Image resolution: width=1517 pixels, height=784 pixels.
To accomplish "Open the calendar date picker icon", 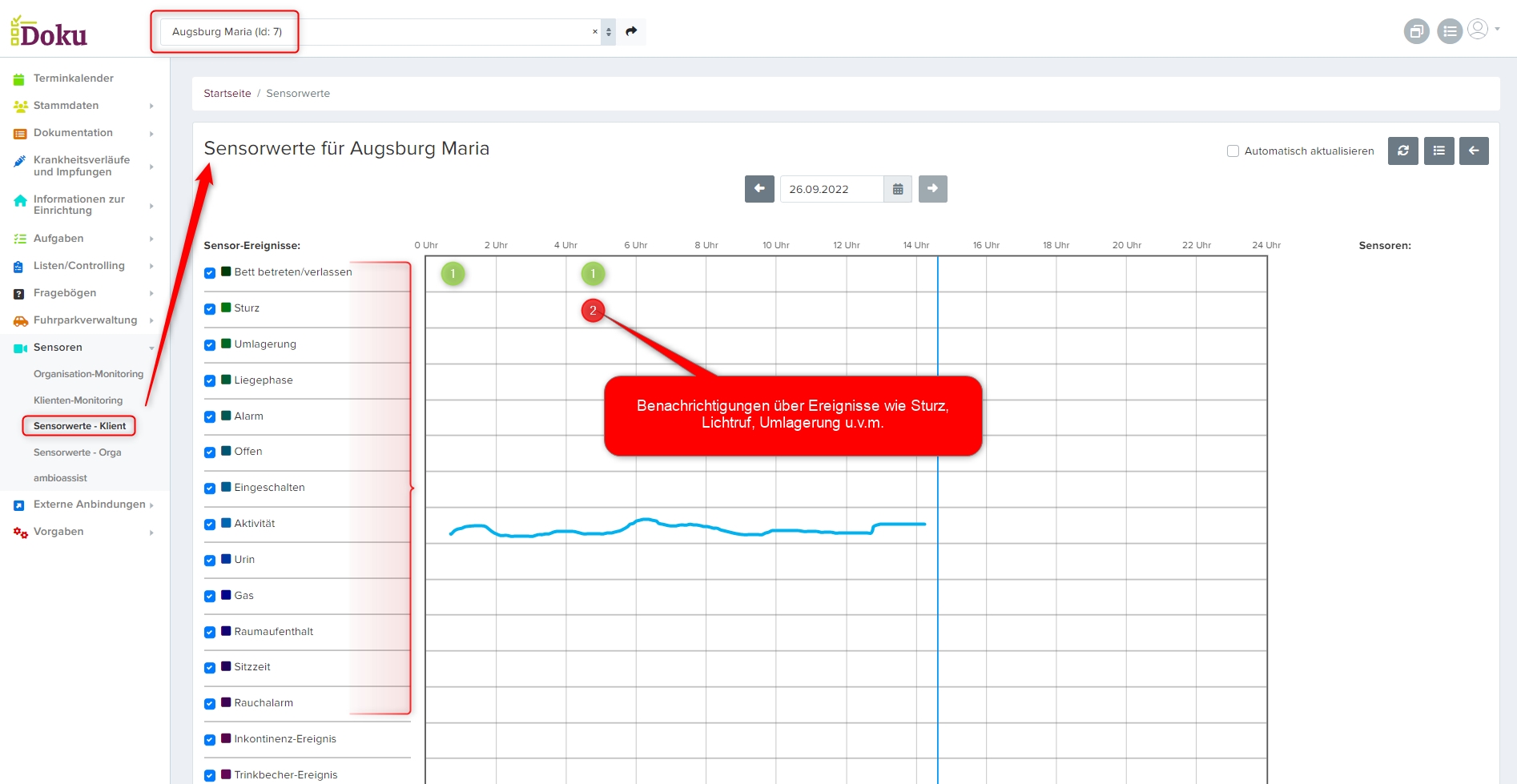I will point(898,189).
